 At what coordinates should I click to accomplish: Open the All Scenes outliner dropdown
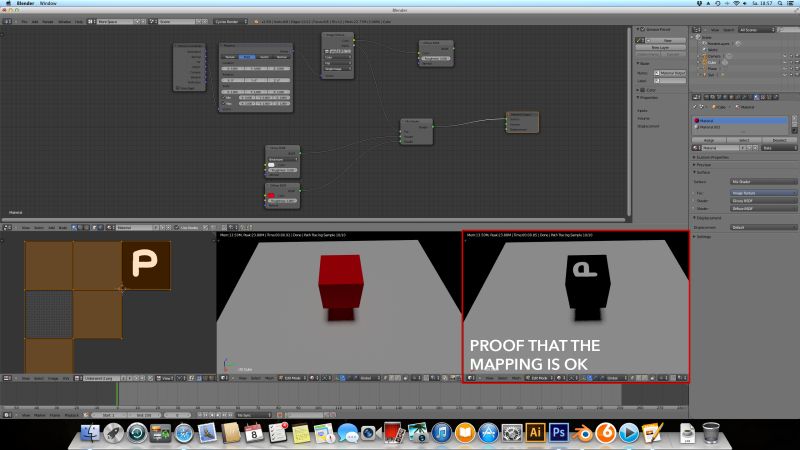pyautogui.click(x=757, y=30)
